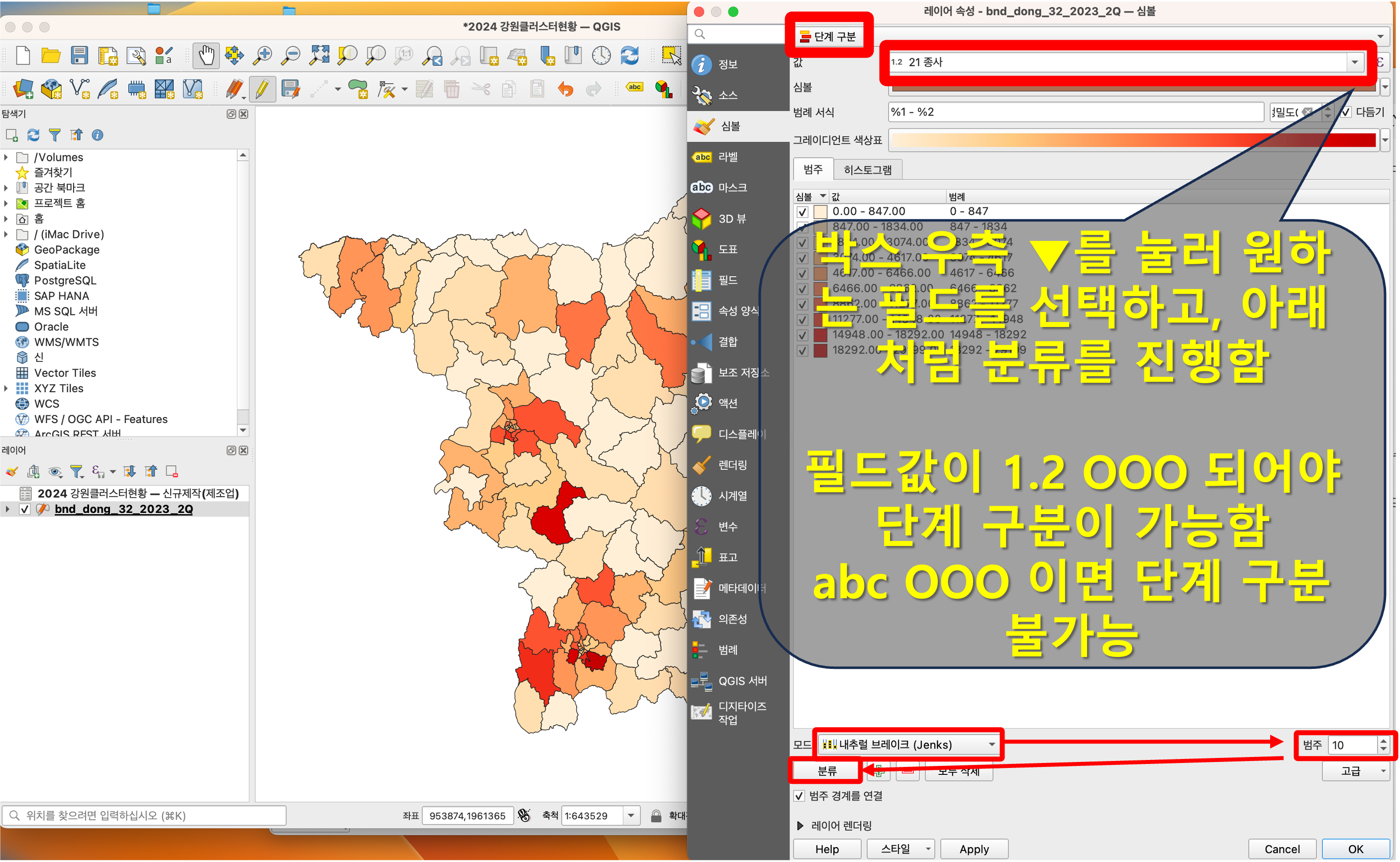Open the 내추럴 브레이크 (Jenks) mode dropdown

pos(909,745)
